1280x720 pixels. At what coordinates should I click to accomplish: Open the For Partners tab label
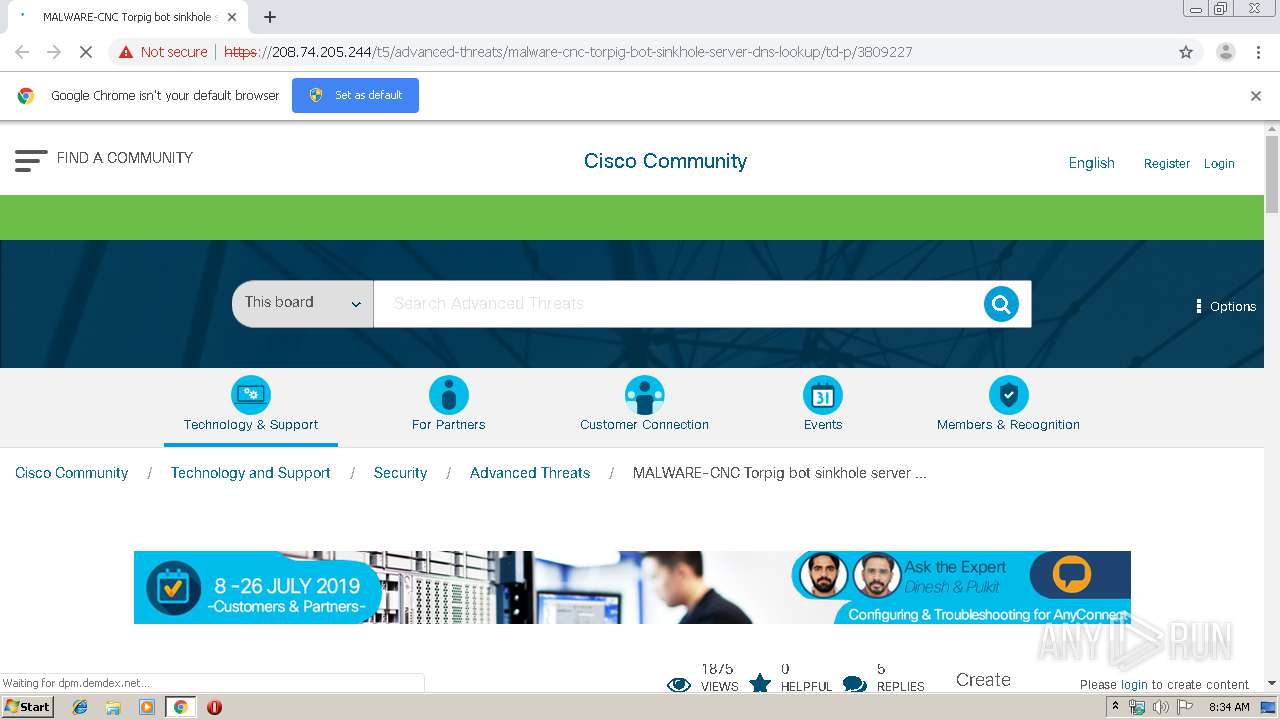pyautogui.click(x=449, y=425)
